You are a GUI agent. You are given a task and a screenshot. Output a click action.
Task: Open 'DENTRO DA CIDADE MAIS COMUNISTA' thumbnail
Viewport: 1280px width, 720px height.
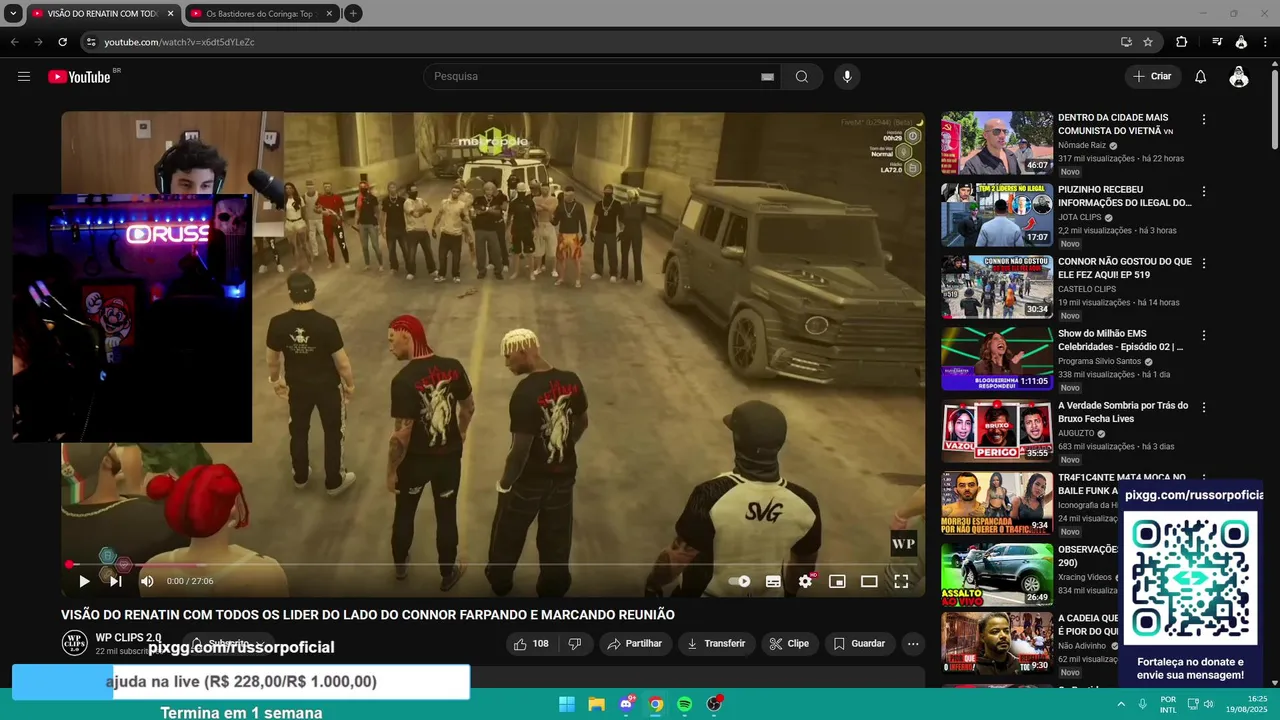pos(997,143)
